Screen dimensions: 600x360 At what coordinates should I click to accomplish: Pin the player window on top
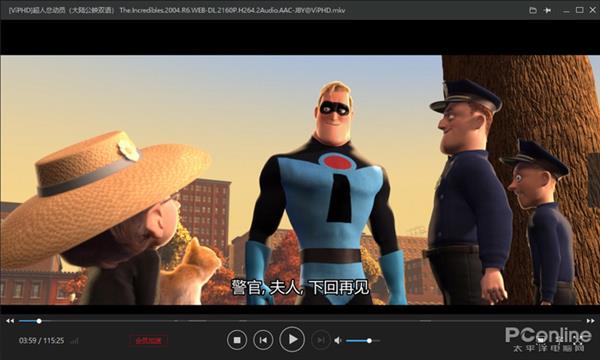(x=548, y=10)
